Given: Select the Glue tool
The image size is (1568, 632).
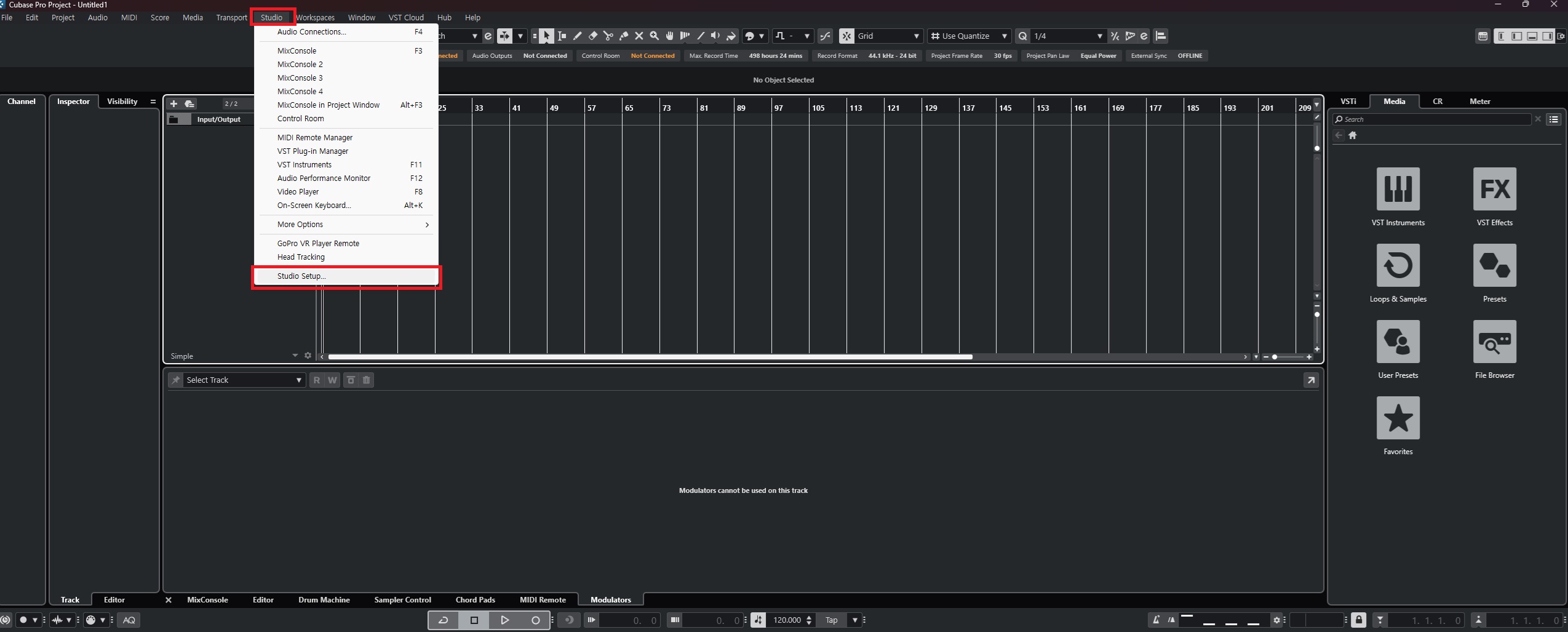Looking at the screenshot, I should [623, 36].
